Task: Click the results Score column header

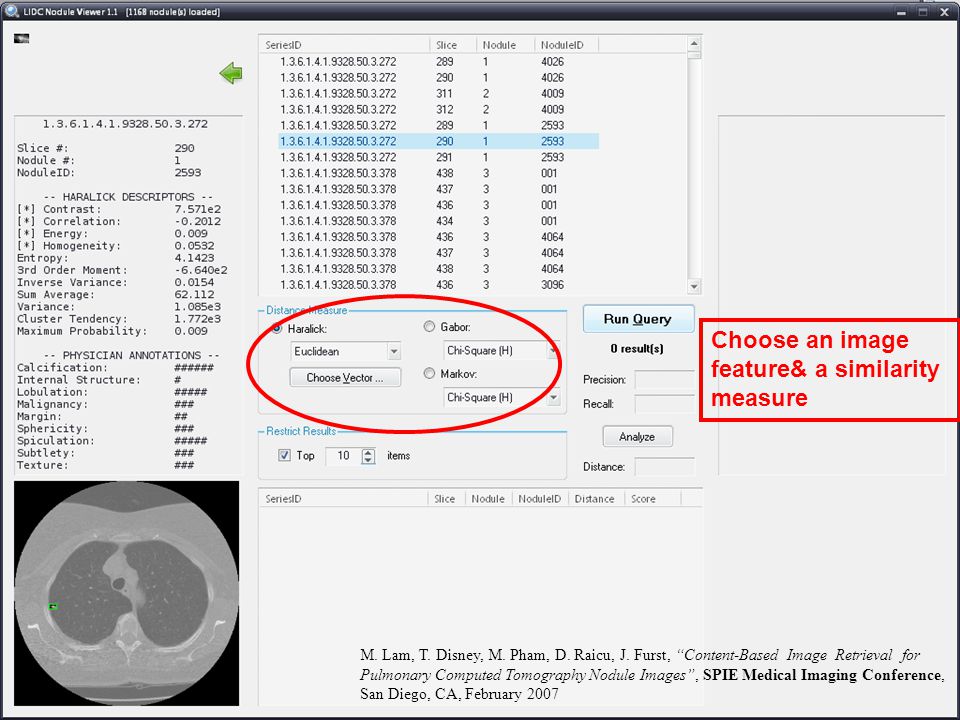Action: pos(652,499)
